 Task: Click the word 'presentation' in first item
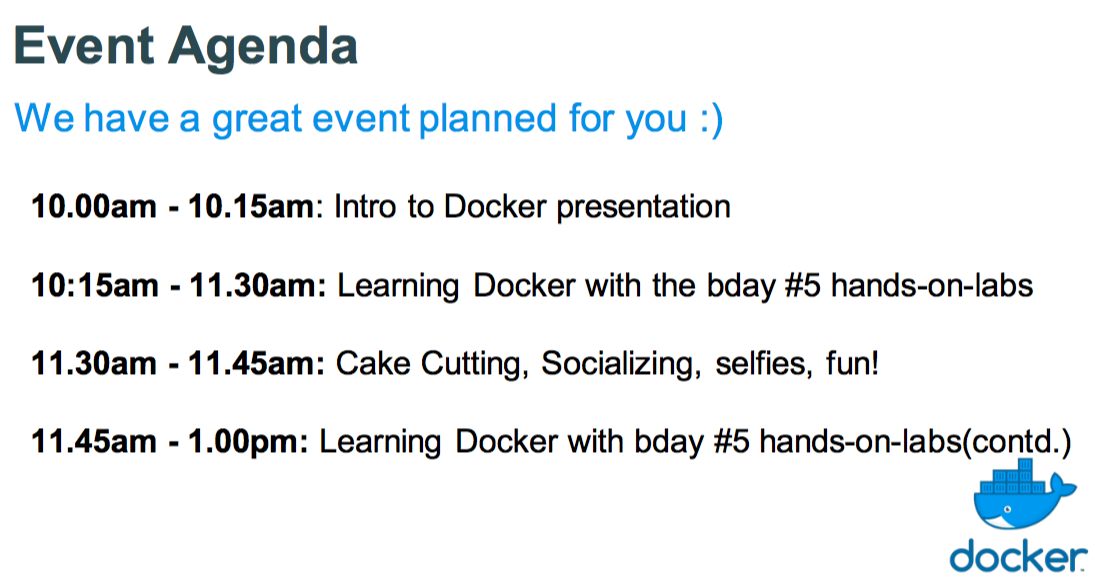click(643, 208)
